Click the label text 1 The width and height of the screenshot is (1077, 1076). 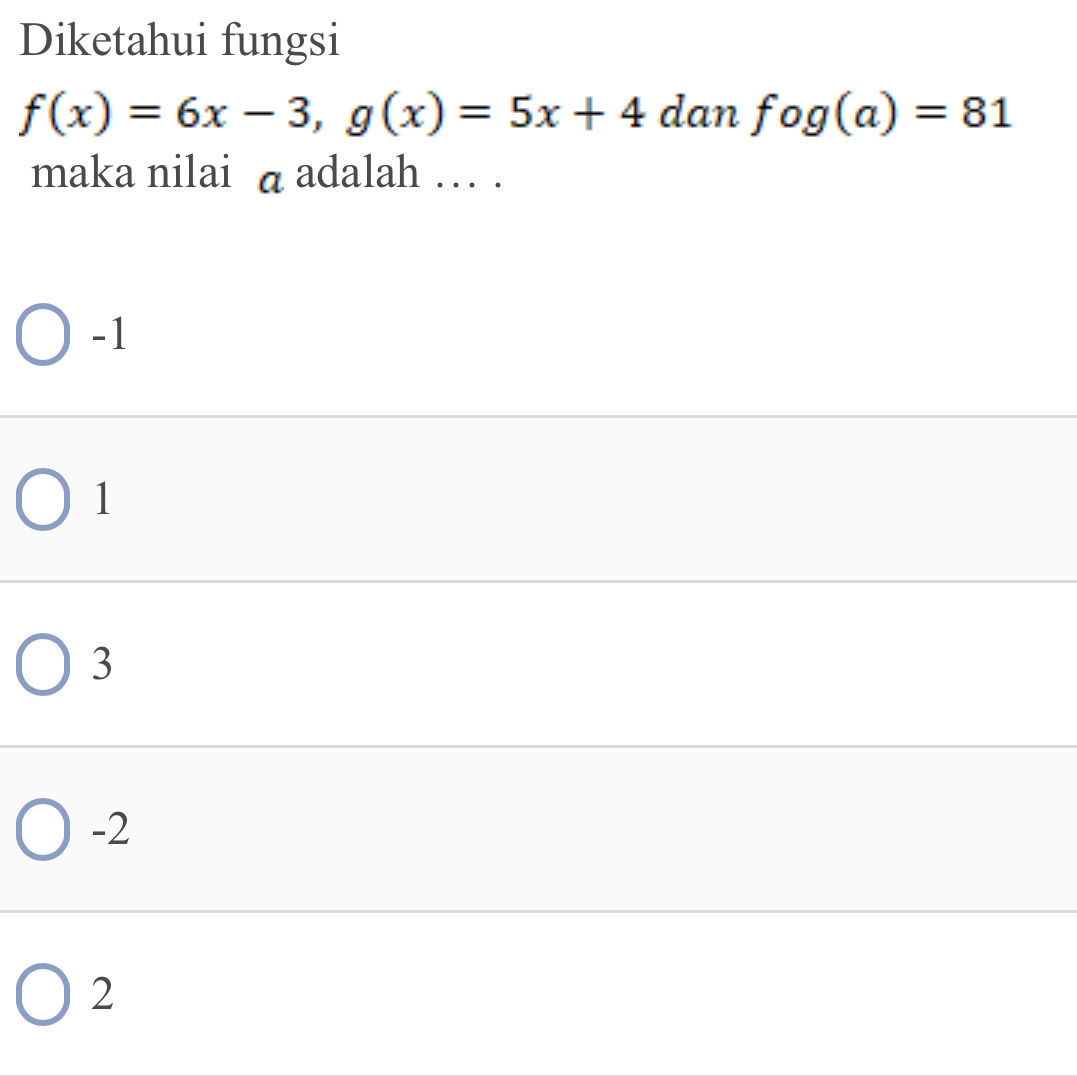[x=100, y=499]
